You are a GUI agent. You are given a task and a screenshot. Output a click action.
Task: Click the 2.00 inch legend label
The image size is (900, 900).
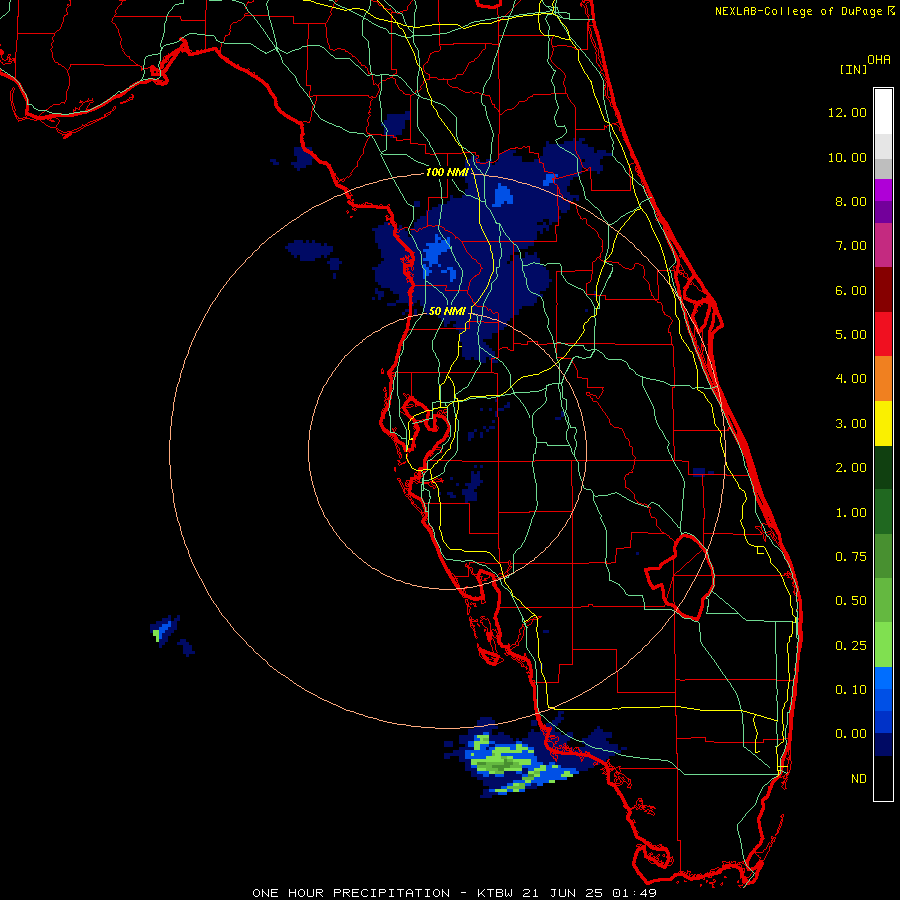point(850,468)
